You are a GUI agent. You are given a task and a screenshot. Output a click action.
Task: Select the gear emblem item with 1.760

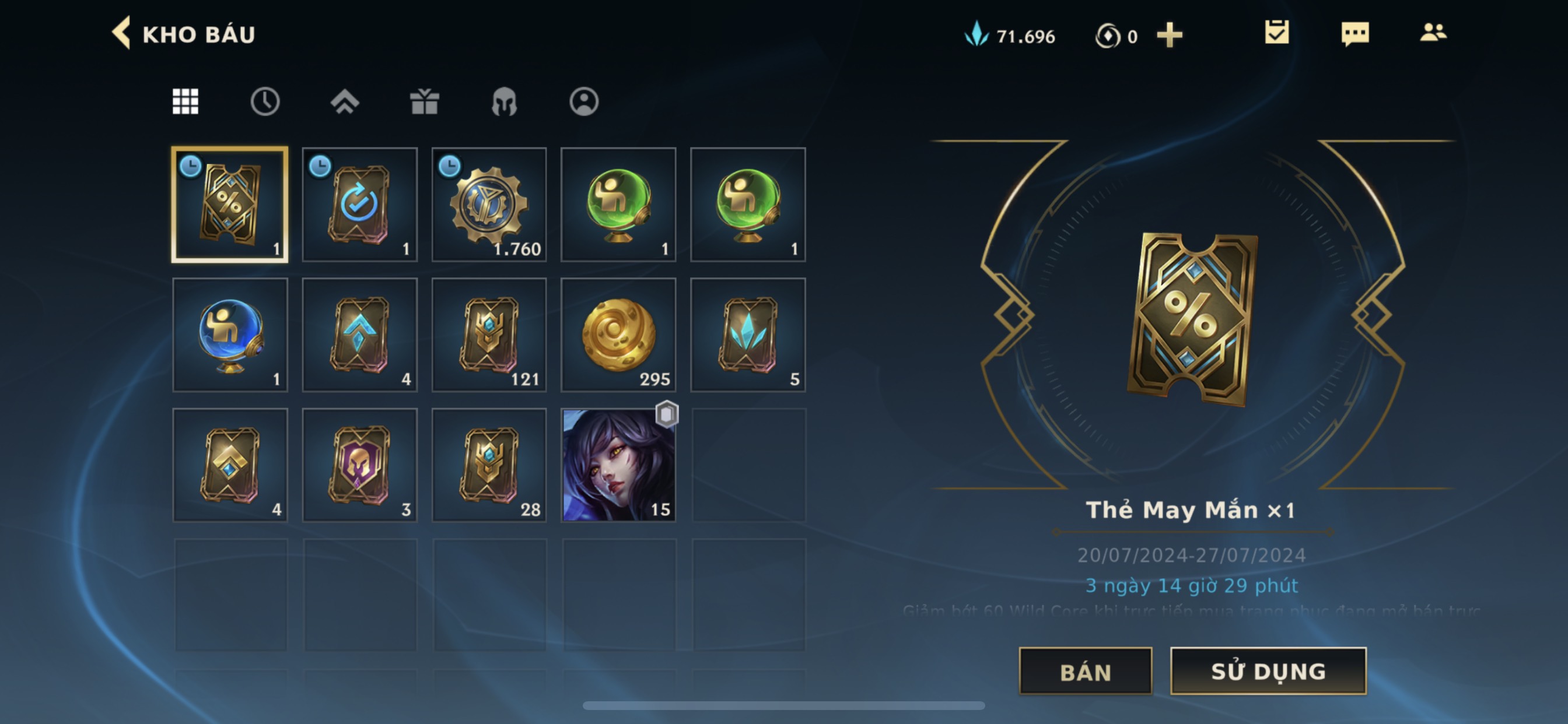click(489, 205)
